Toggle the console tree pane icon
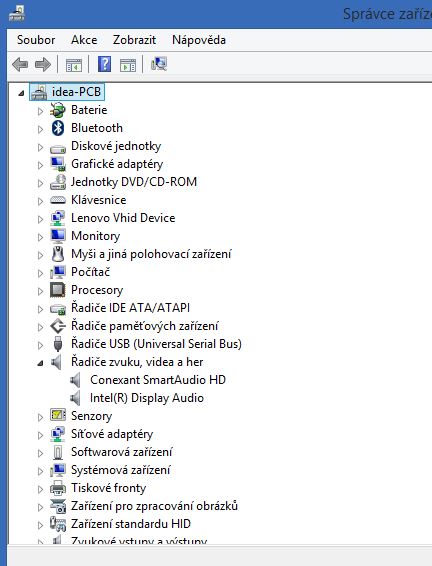The width and height of the screenshot is (432, 566). (x=74, y=65)
